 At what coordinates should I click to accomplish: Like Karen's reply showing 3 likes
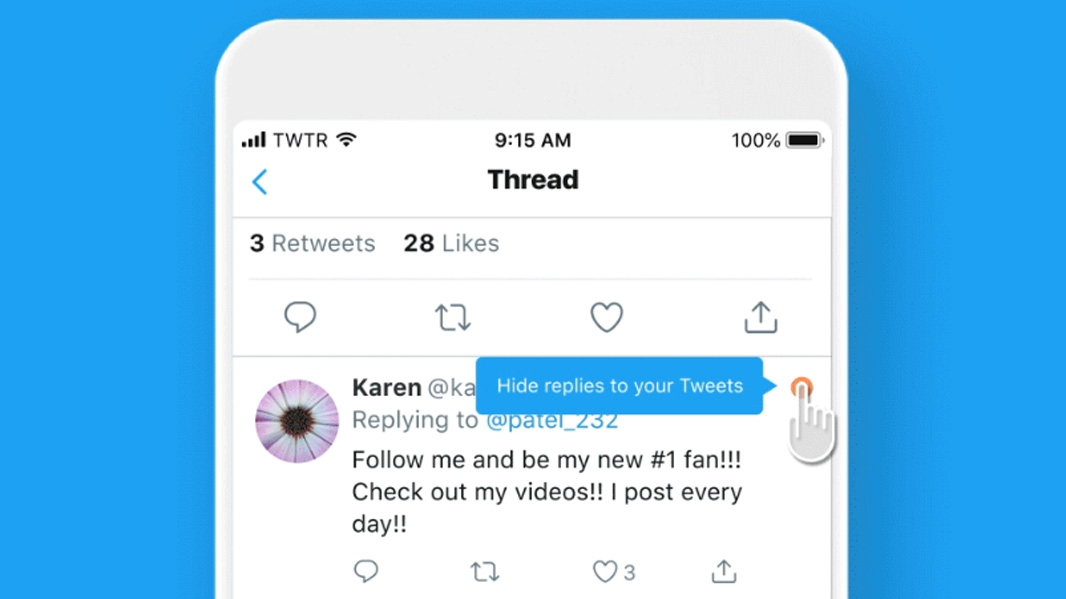point(606,571)
